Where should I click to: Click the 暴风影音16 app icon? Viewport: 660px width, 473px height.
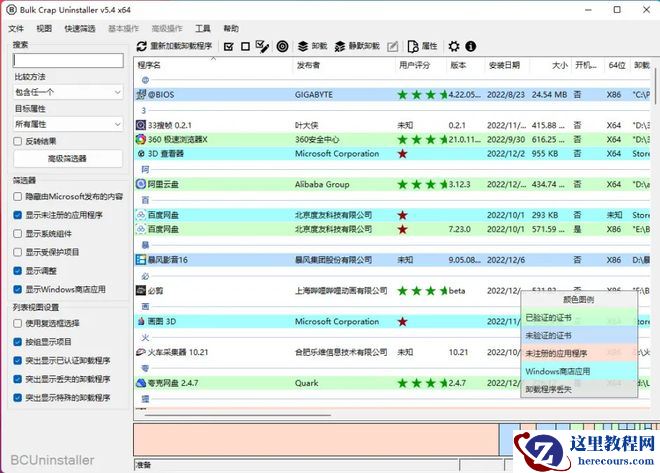pyautogui.click(x=141, y=260)
